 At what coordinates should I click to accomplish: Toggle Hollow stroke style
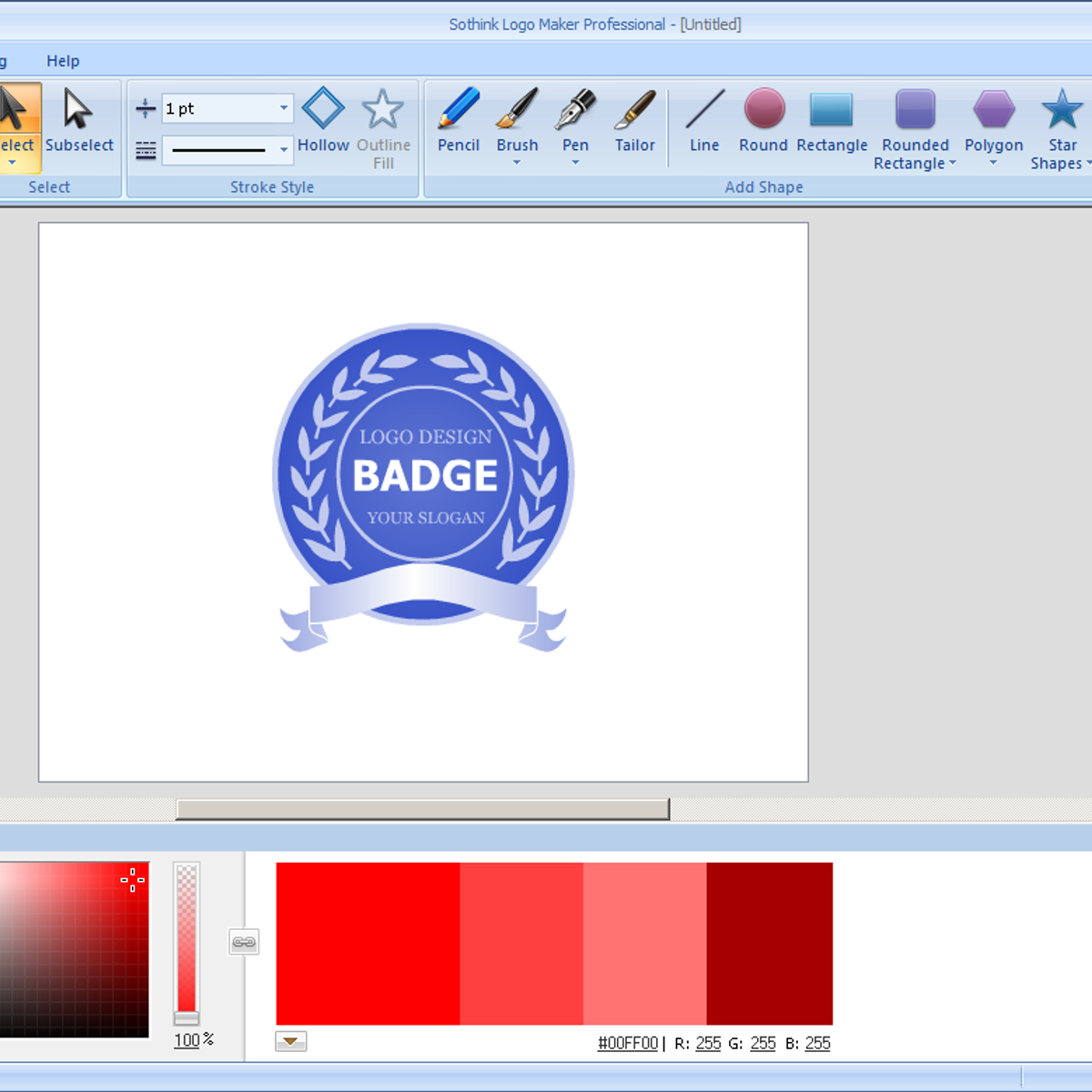click(323, 121)
